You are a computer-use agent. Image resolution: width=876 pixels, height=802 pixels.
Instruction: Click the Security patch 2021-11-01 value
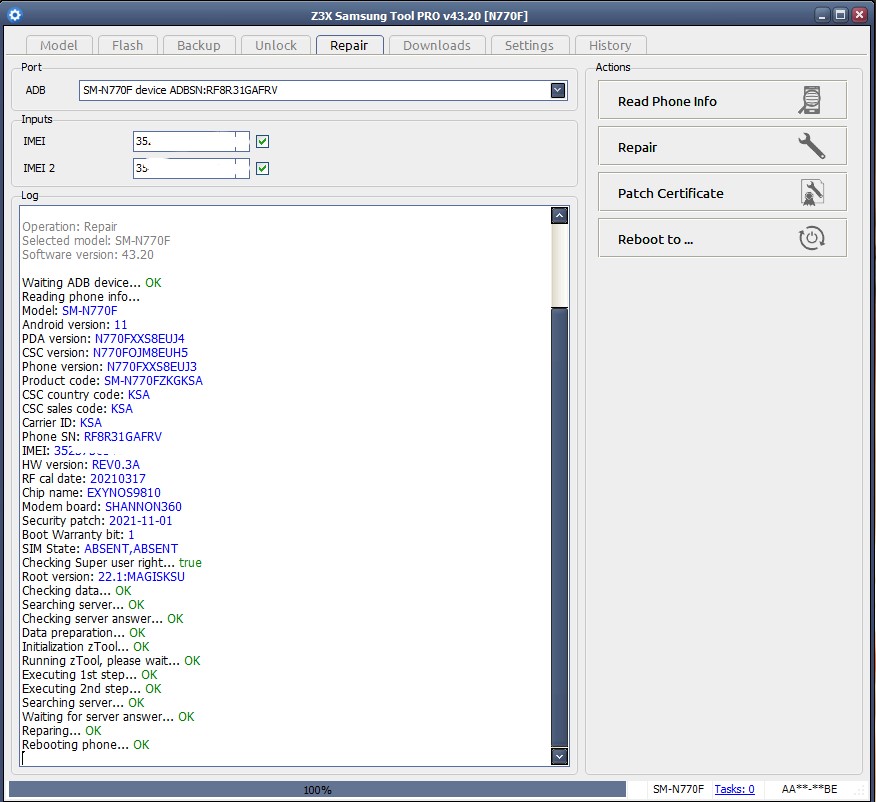(x=140, y=521)
